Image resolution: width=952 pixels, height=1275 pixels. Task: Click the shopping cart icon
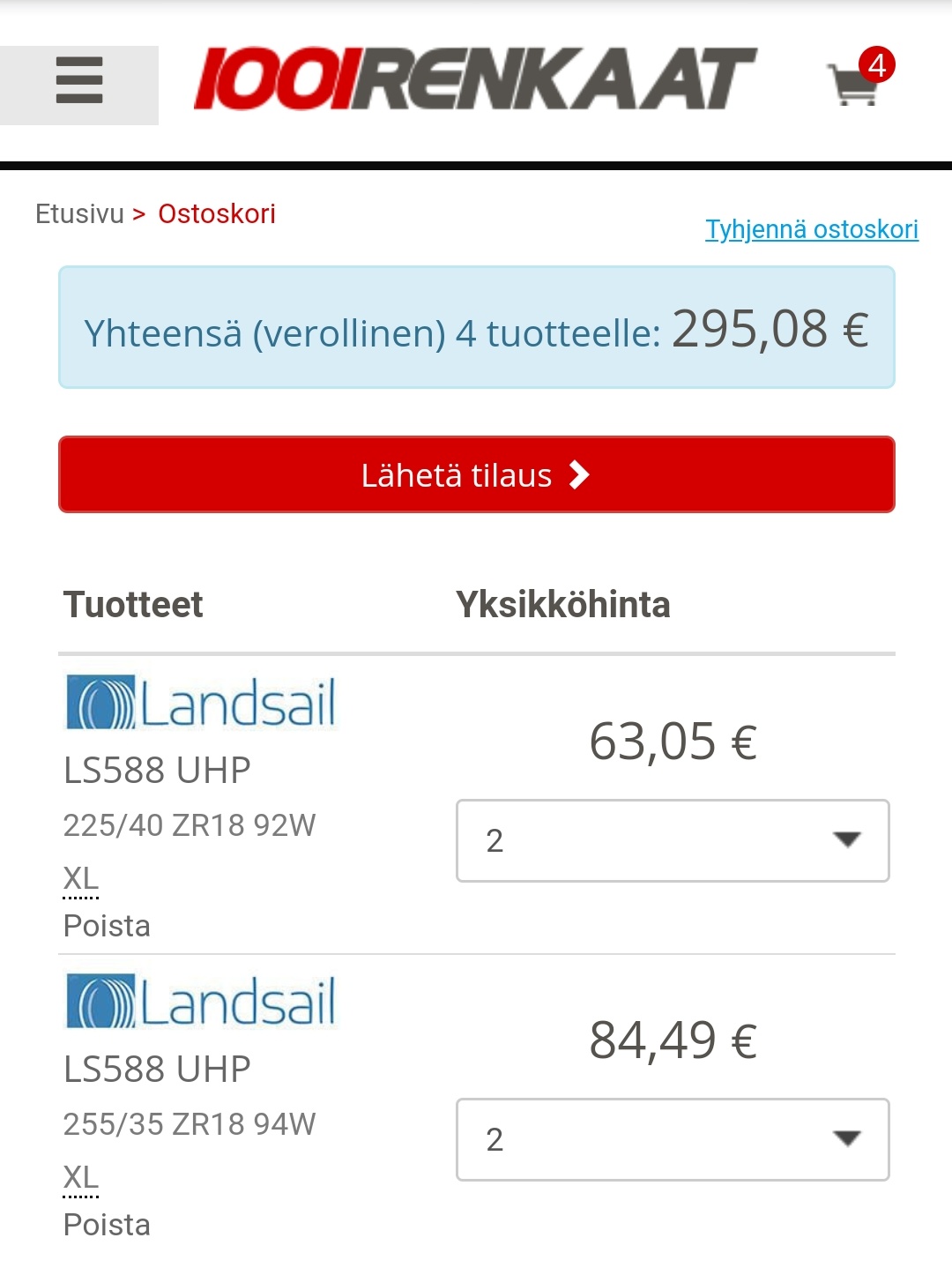(x=854, y=84)
